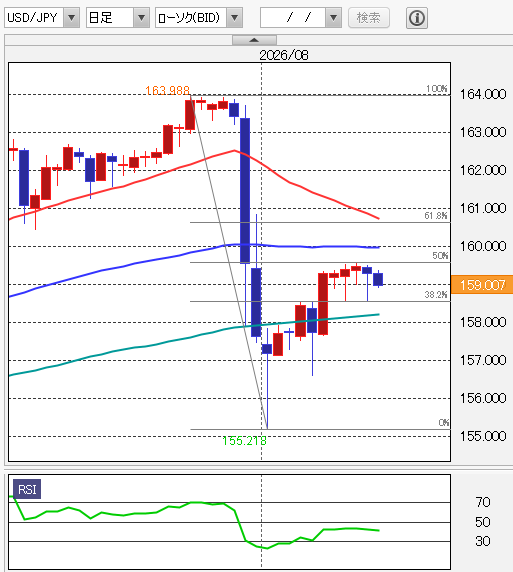Click the 100% Fibonacci level label
Image resolution: width=513 pixels, height=572 pixels.
(x=437, y=89)
